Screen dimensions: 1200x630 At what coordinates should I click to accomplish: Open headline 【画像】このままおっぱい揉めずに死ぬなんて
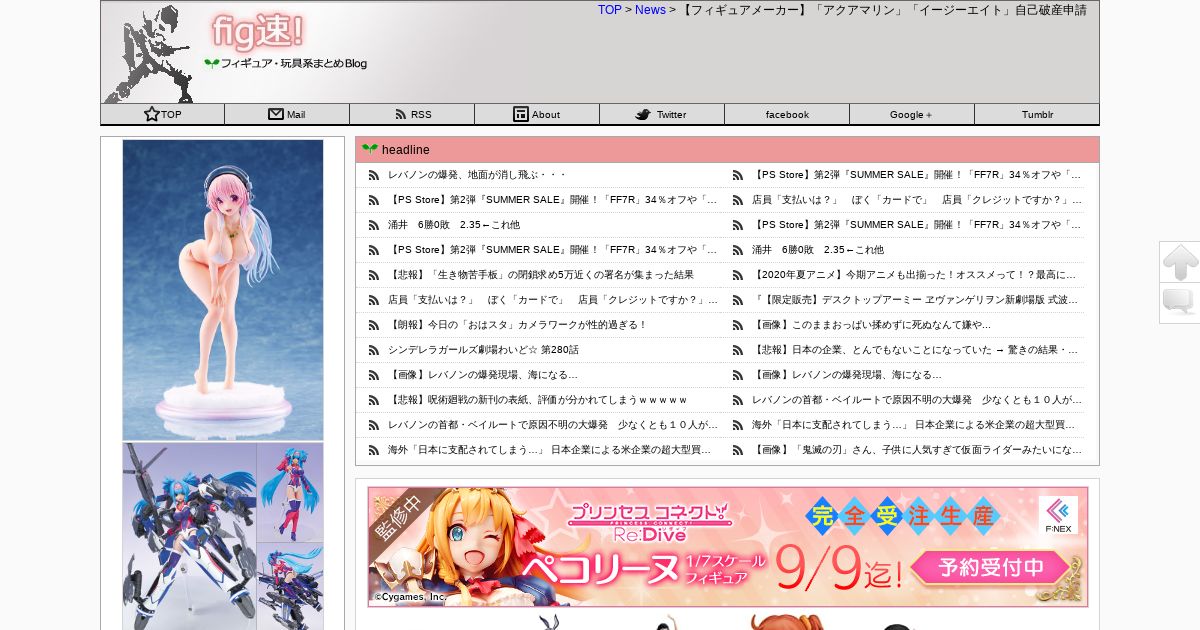871,325
